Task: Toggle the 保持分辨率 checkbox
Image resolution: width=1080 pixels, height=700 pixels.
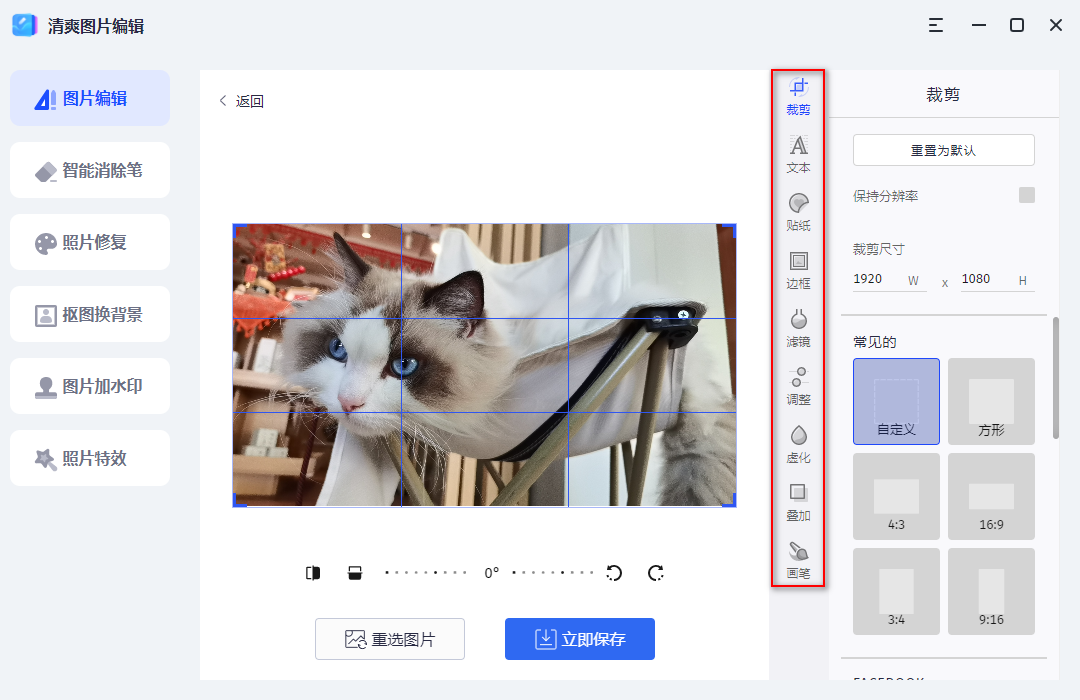Action: click(1027, 195)
